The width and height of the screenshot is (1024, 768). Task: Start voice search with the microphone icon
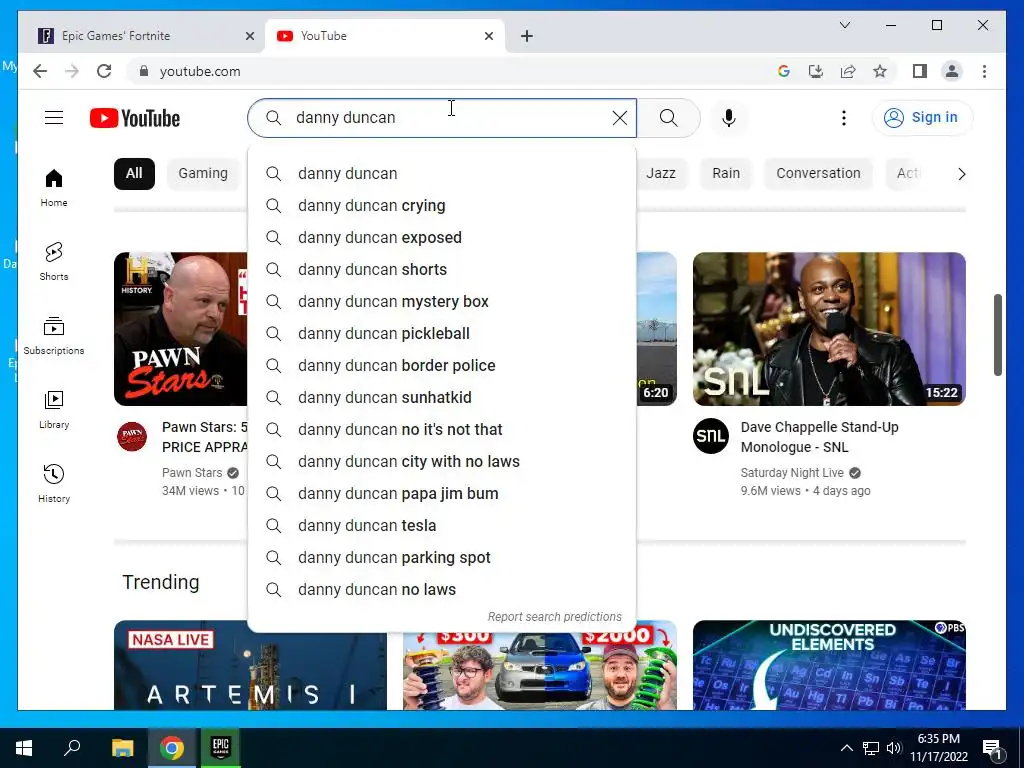click(729, 118)
